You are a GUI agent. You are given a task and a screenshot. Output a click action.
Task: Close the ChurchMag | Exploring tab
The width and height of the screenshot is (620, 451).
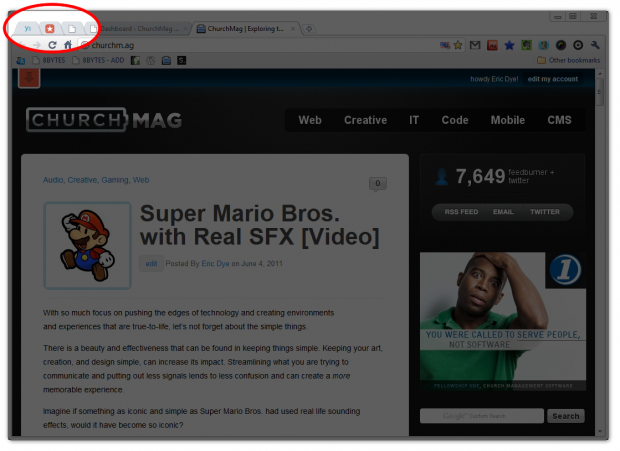[x=293, y=28]
